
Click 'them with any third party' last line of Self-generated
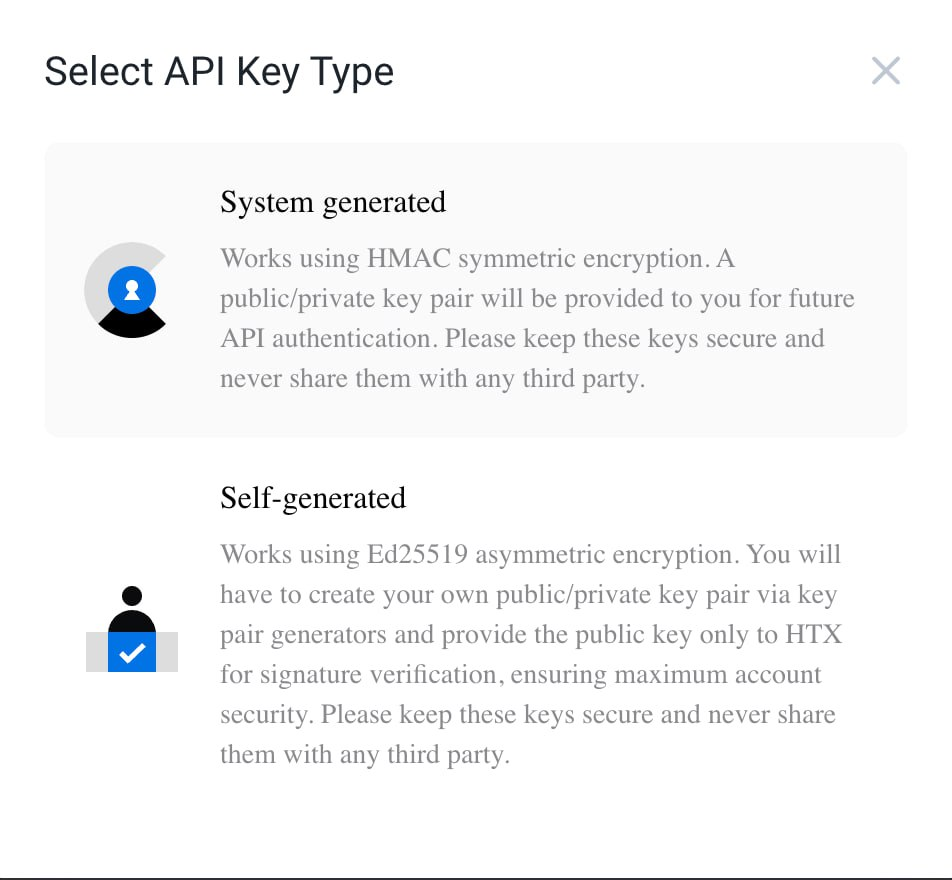(x=365, y=755)
